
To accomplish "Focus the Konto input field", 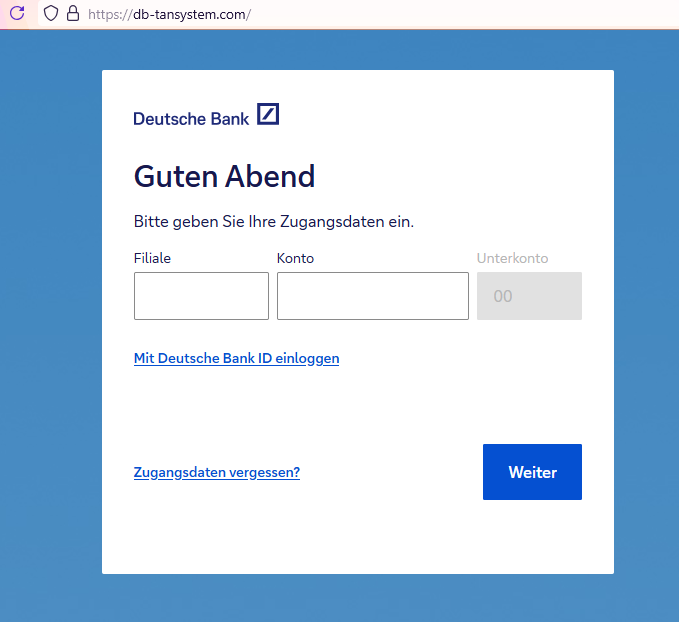I will [373, 296].
